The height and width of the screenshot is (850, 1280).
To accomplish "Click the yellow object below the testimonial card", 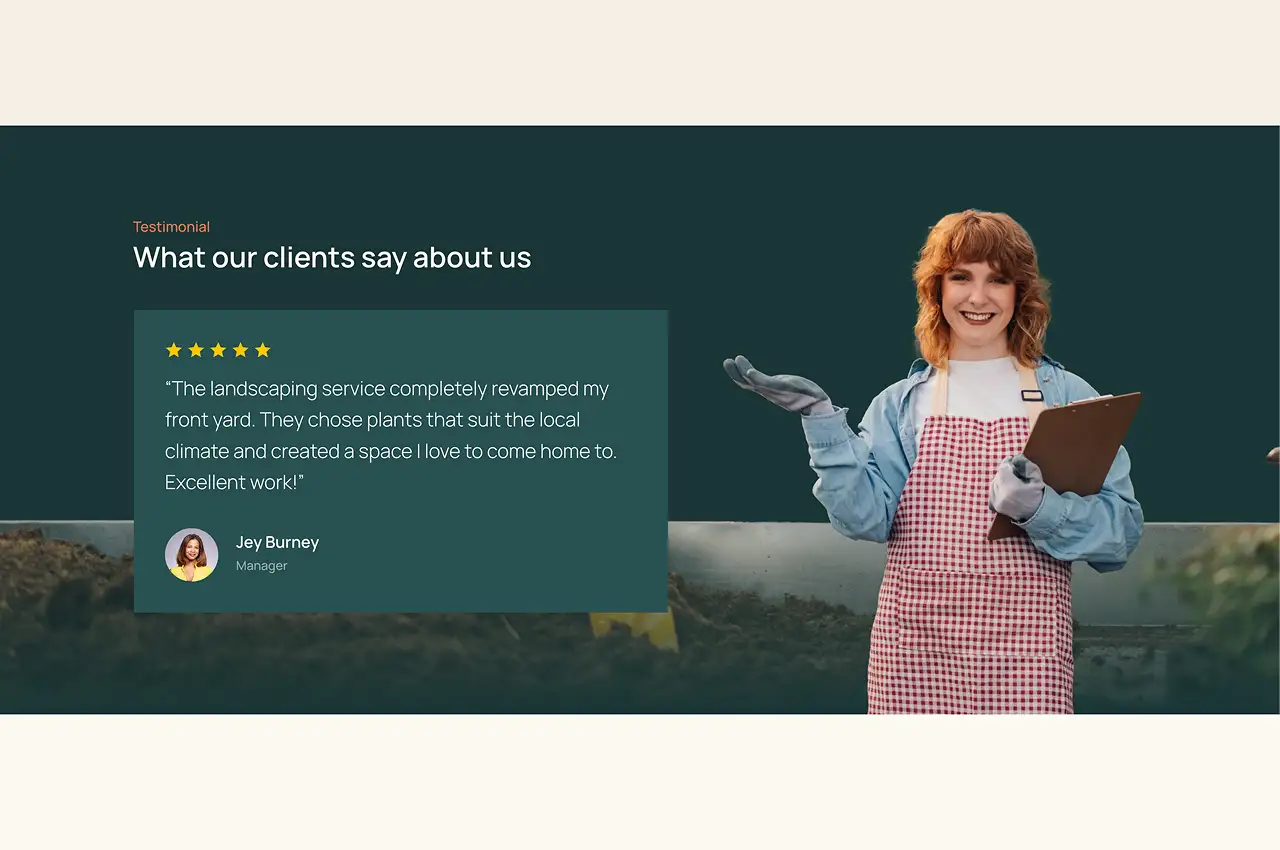I will pos(635,628).
